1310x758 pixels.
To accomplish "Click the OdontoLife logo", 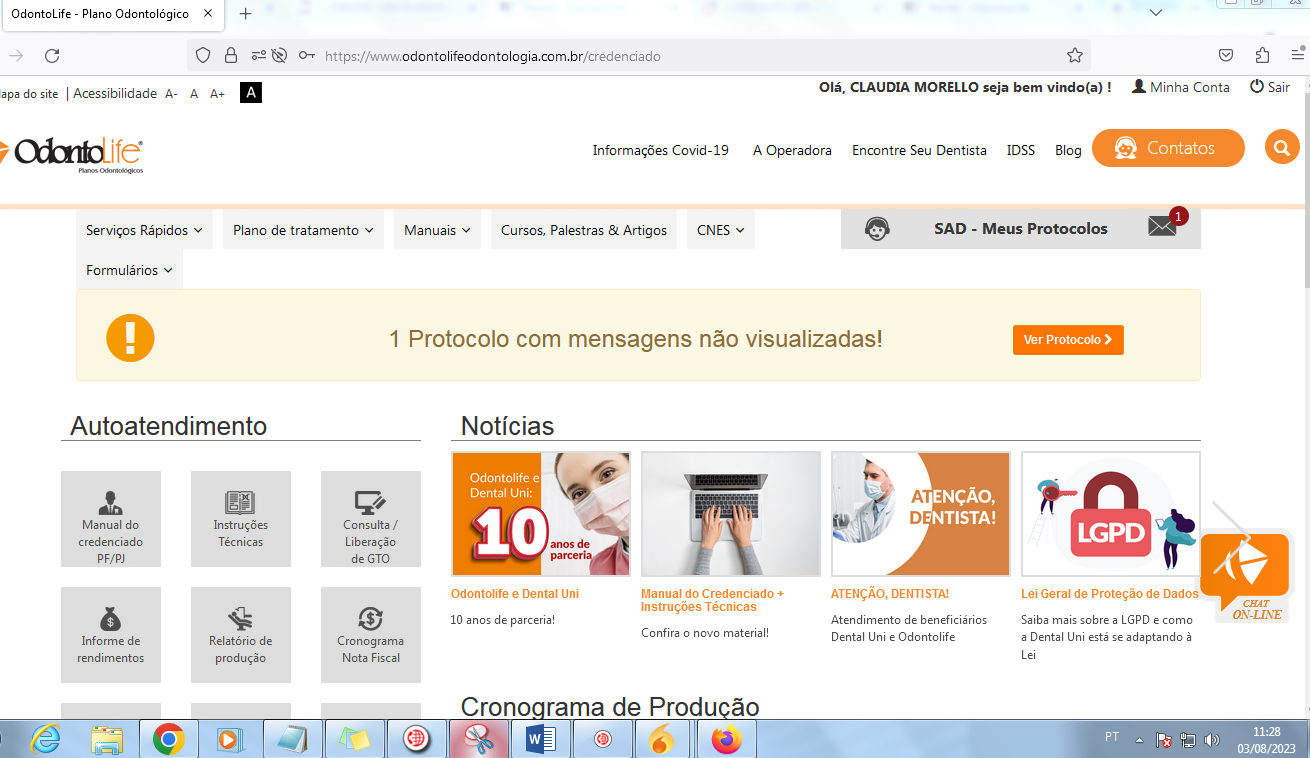I will 72,155.
